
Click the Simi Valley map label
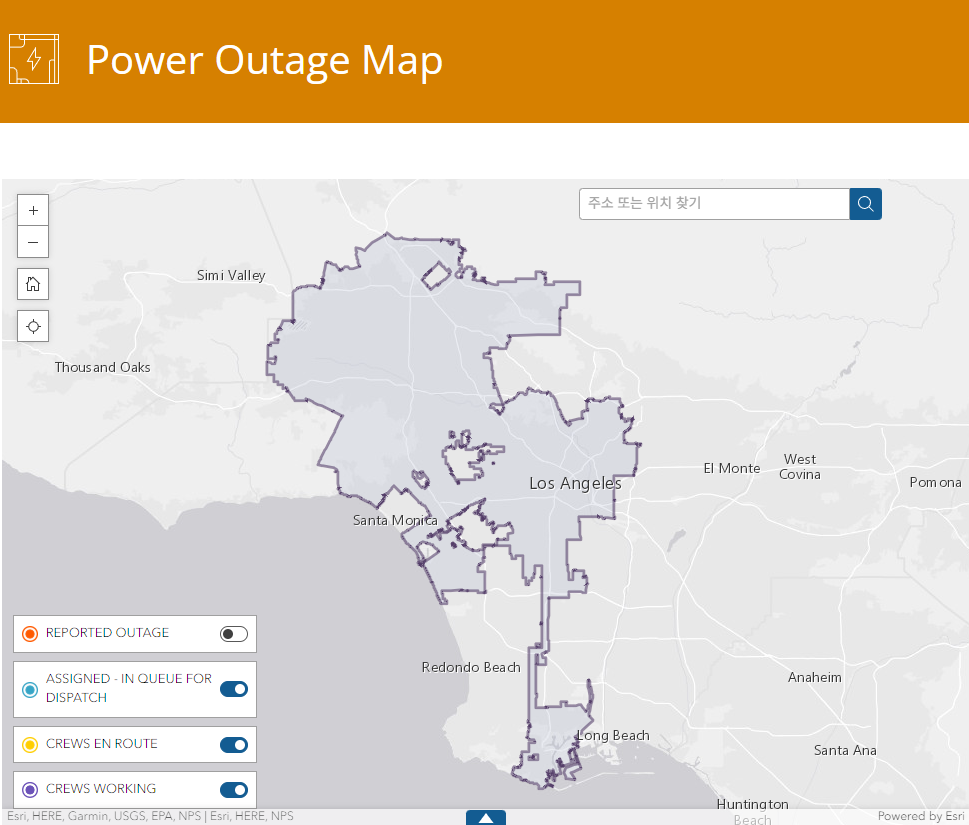(231, 276)
